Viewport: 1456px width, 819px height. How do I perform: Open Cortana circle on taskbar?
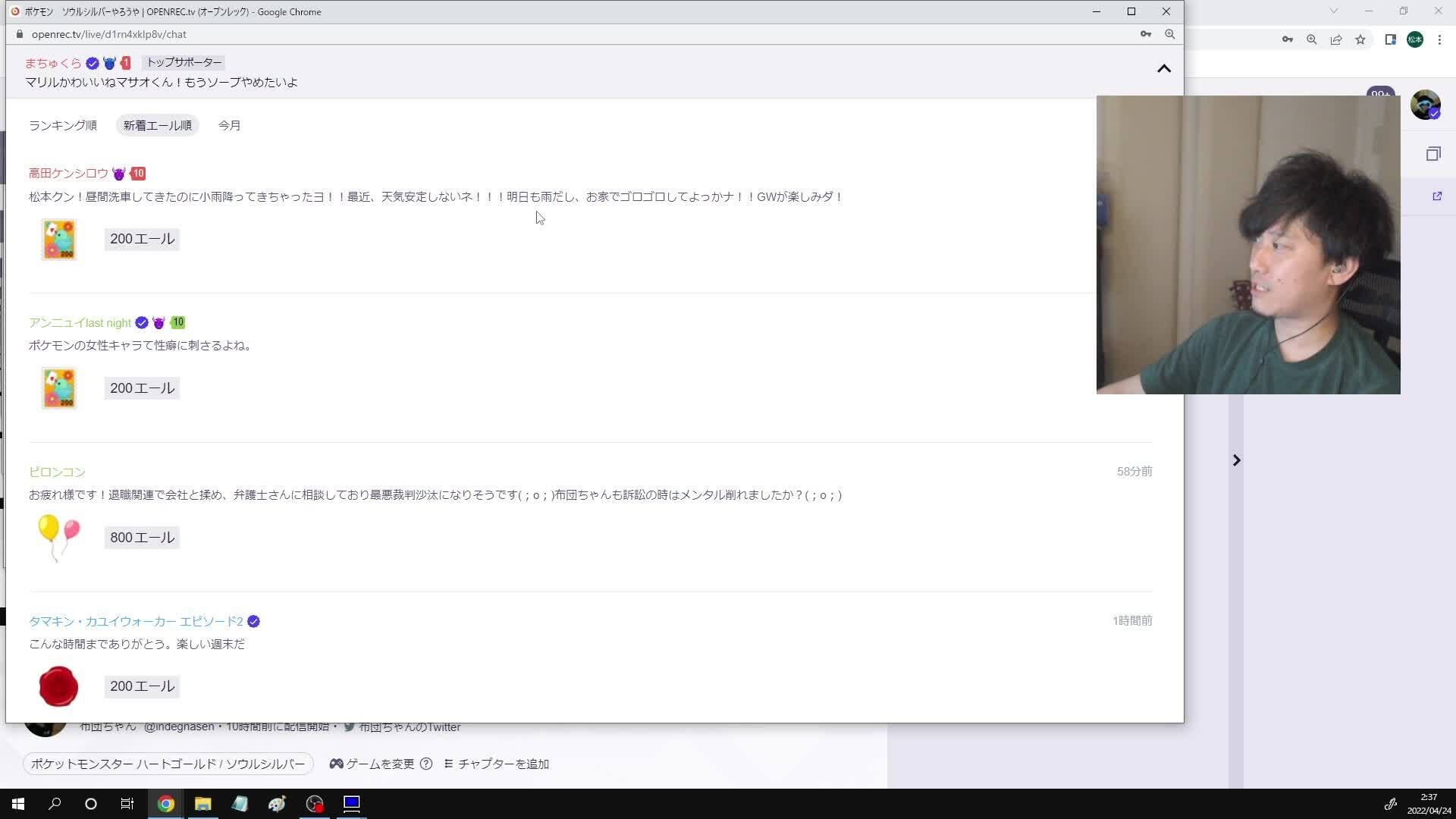[x=91, y=804]
